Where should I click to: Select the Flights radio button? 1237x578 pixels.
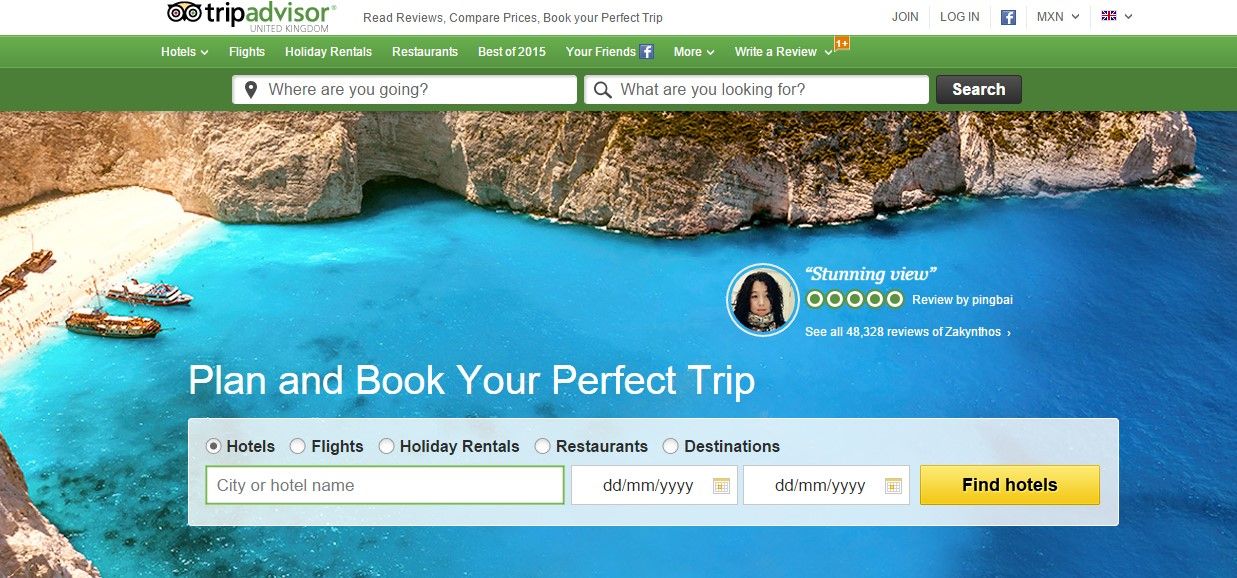[x=297, y=446]
